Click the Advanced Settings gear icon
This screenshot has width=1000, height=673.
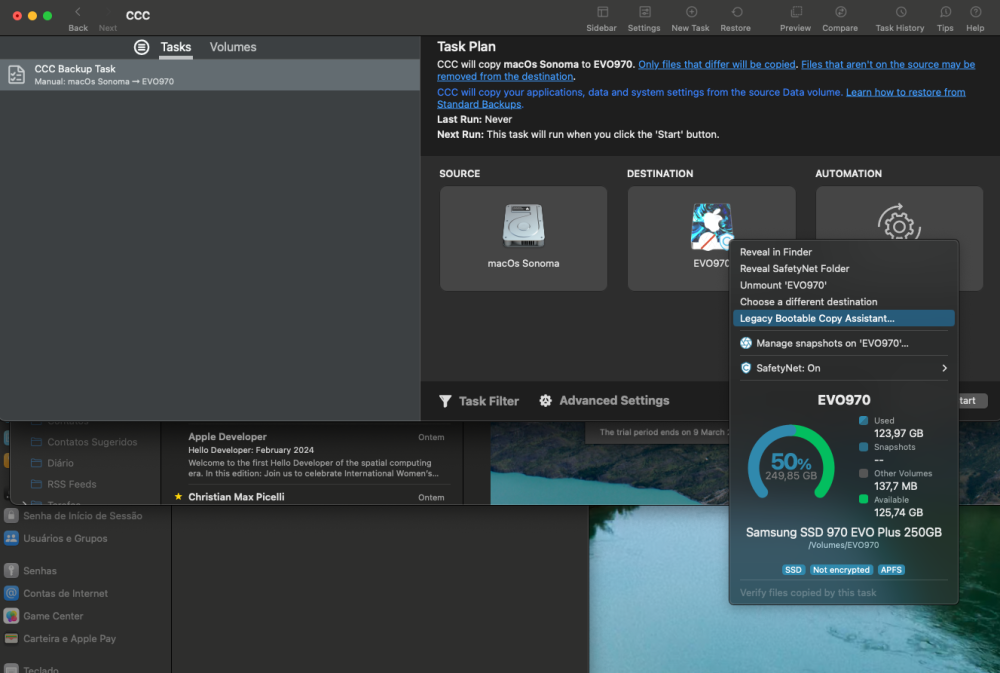point(545,401)
